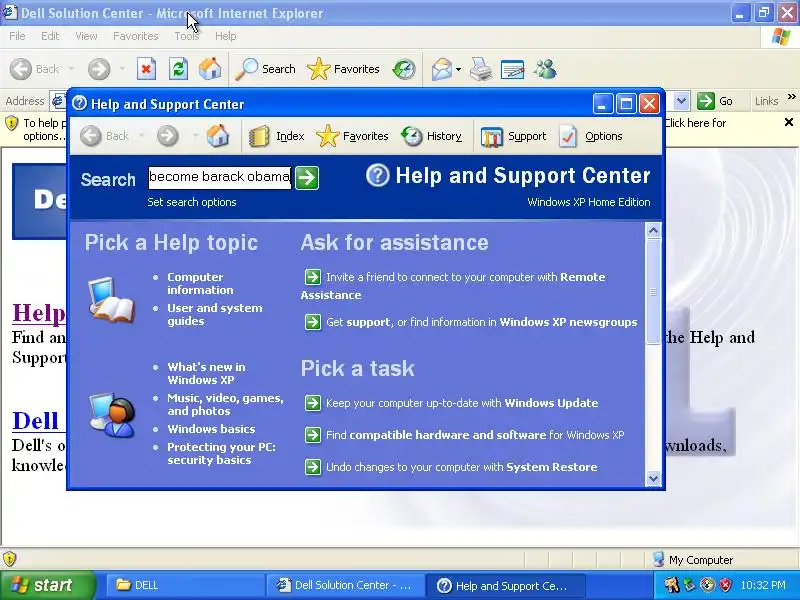Open the Help menu in Internet Explorer
This screenshot has height=600, width=800.
tap(226, 36)
